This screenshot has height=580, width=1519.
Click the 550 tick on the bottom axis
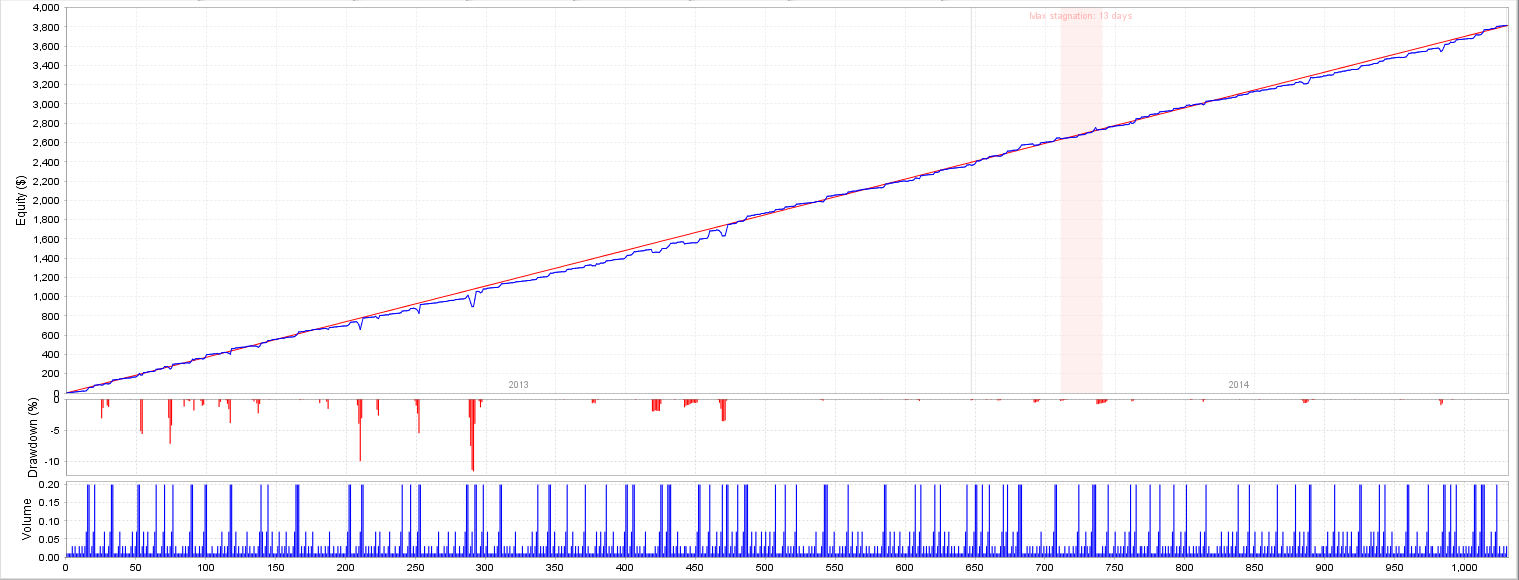835,569
